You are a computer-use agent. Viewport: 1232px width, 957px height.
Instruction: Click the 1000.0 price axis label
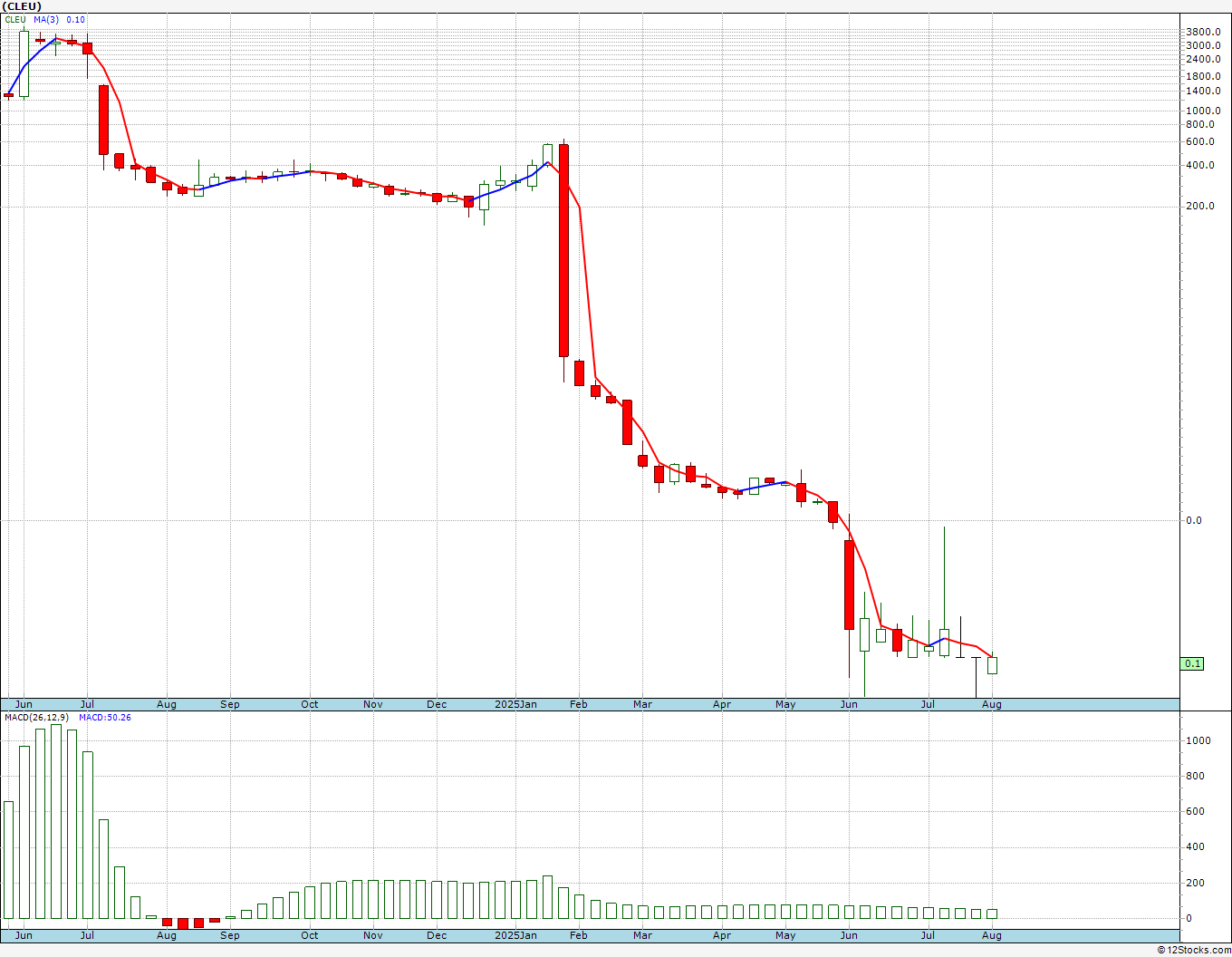(x=1203, y=111)
